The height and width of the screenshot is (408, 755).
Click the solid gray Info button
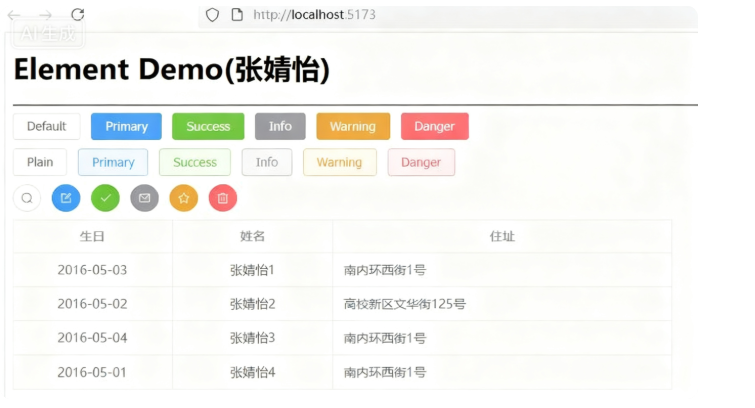(280, 126)
